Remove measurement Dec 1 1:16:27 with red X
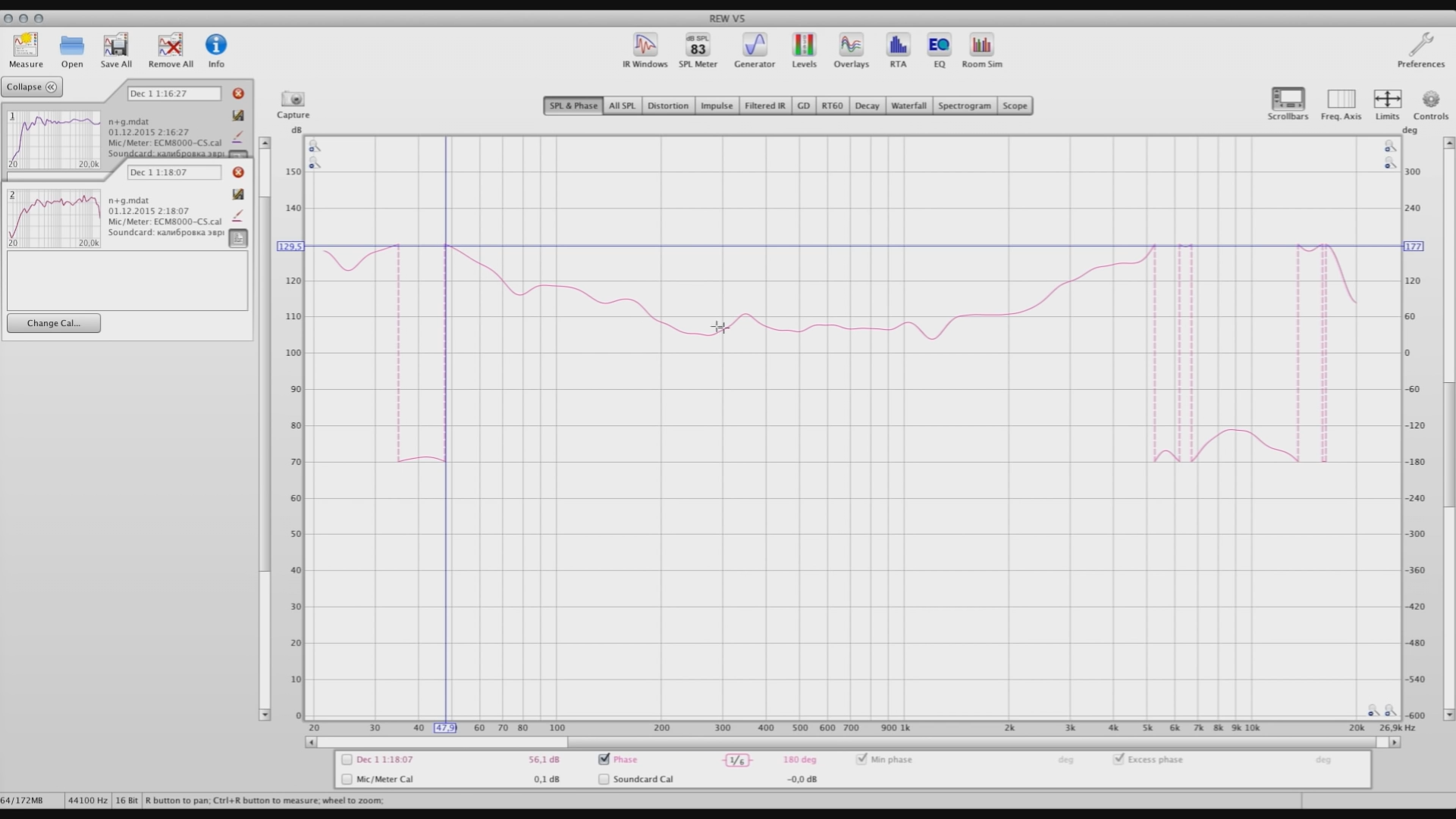Screen dimensions: 1456x819 coord(238,93)
